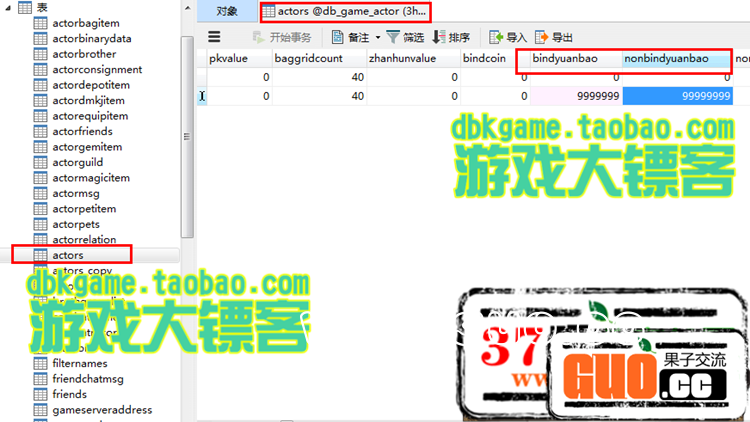Screen dimensions: 750x422
Task: Click the actorbagitem table icon
Action: (41, 23)
